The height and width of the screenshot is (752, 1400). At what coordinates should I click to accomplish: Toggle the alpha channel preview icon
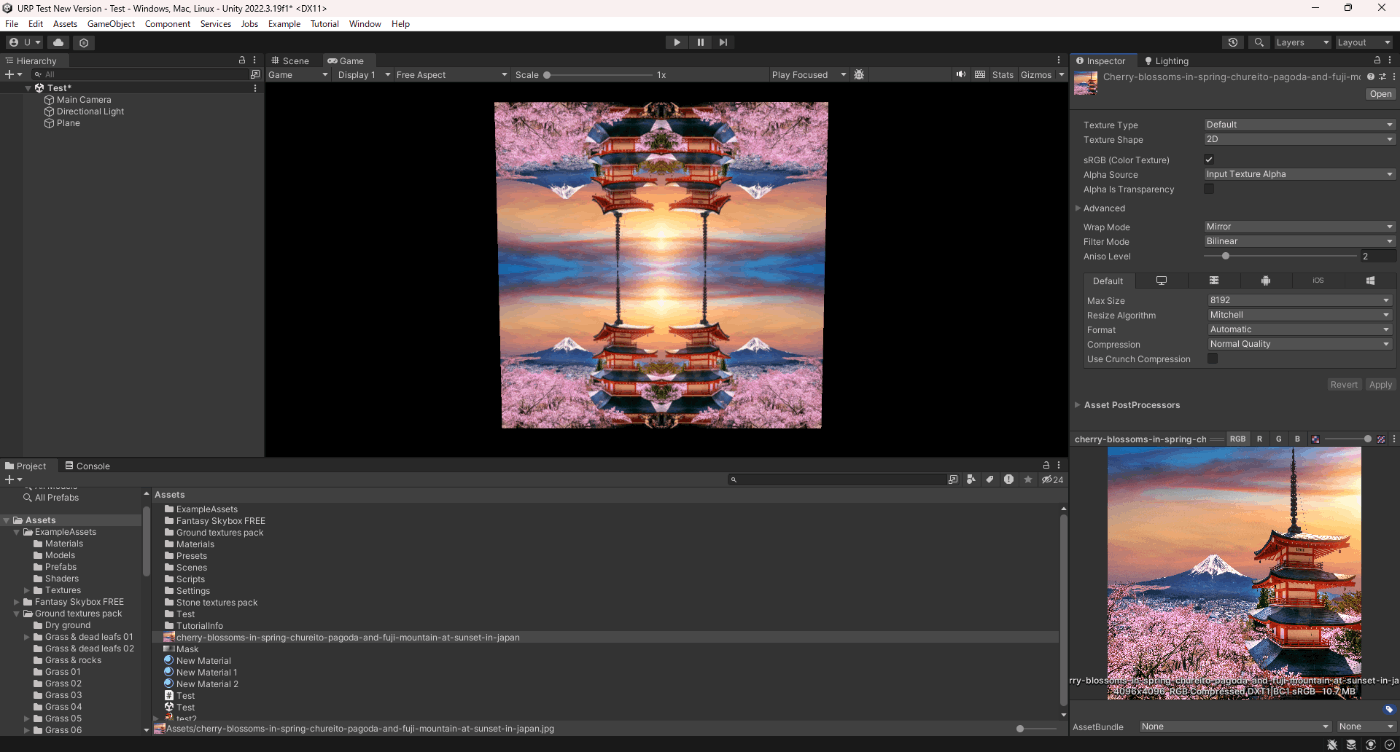coord(1315,439)
